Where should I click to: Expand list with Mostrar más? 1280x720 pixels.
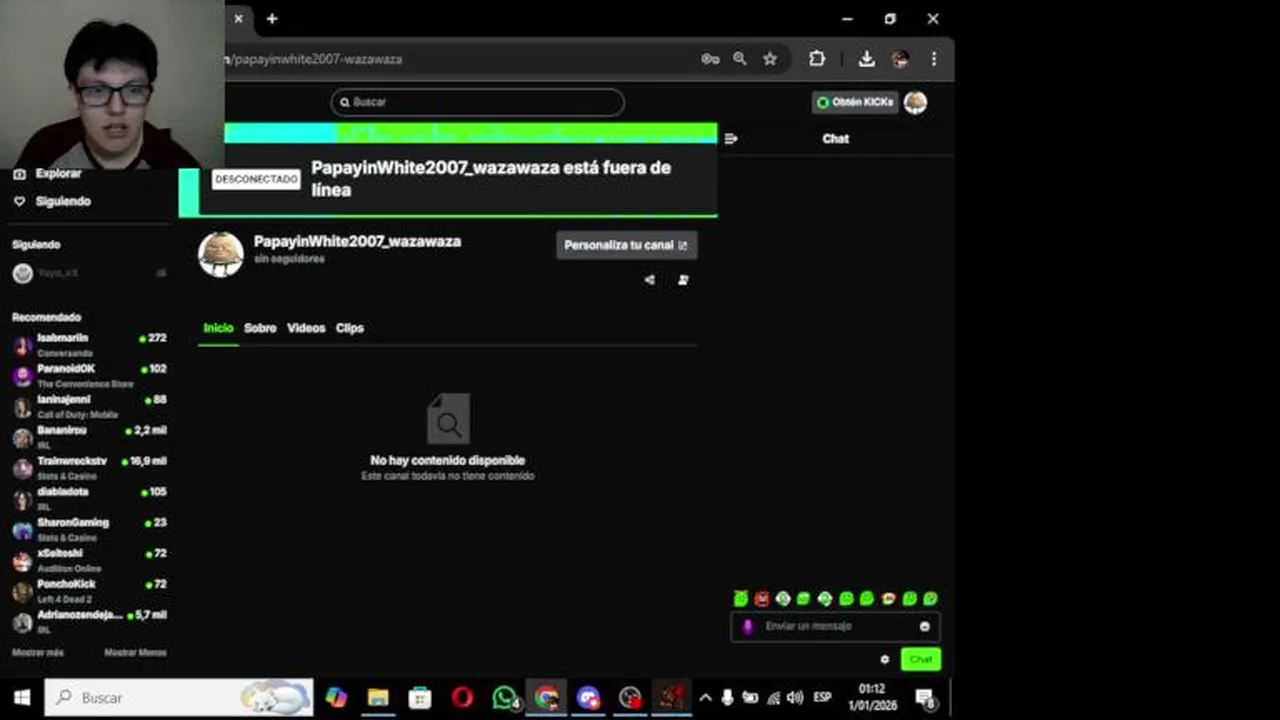coord(37,652)
